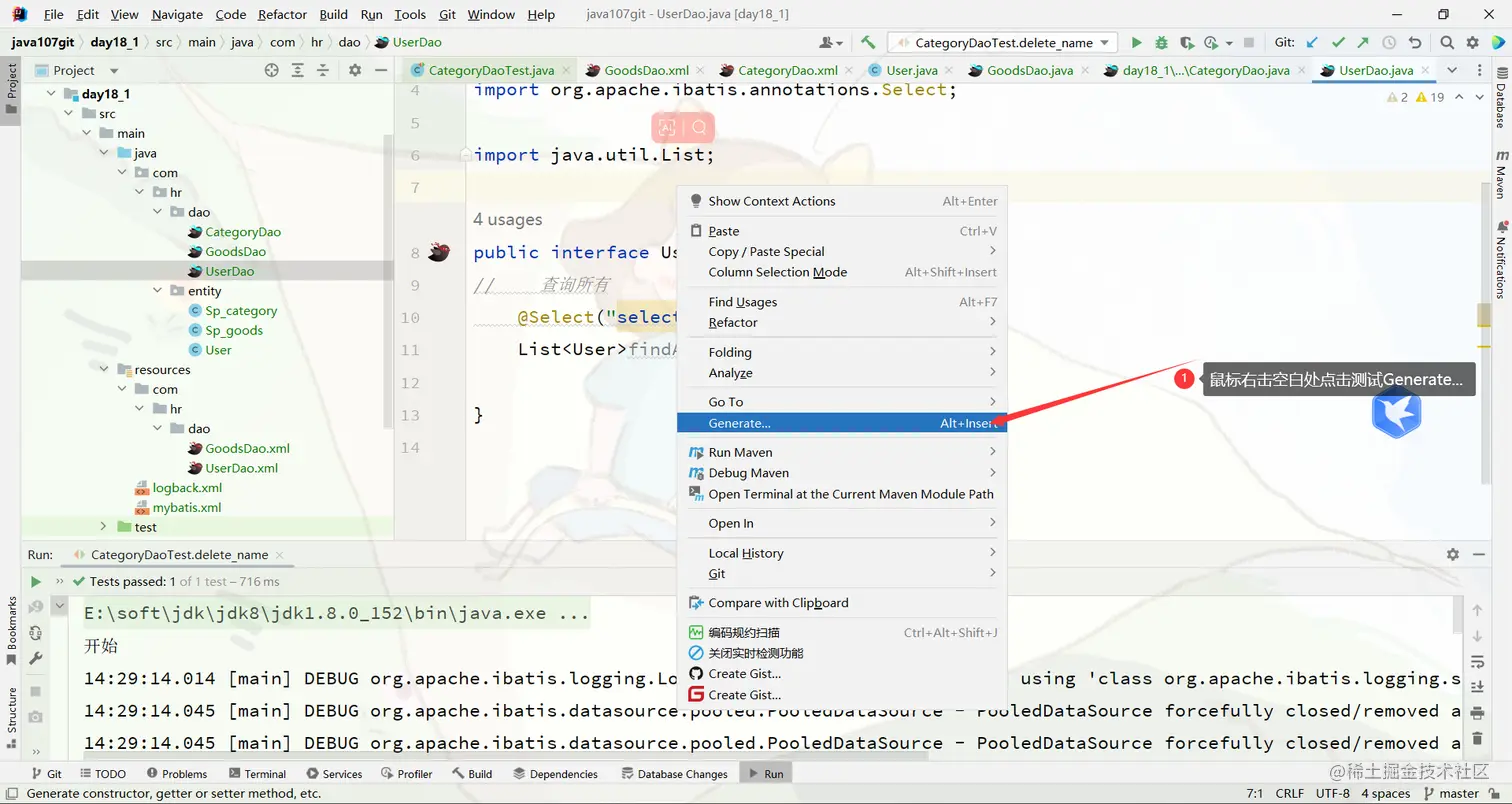Hide the Run tool window

1480,554
